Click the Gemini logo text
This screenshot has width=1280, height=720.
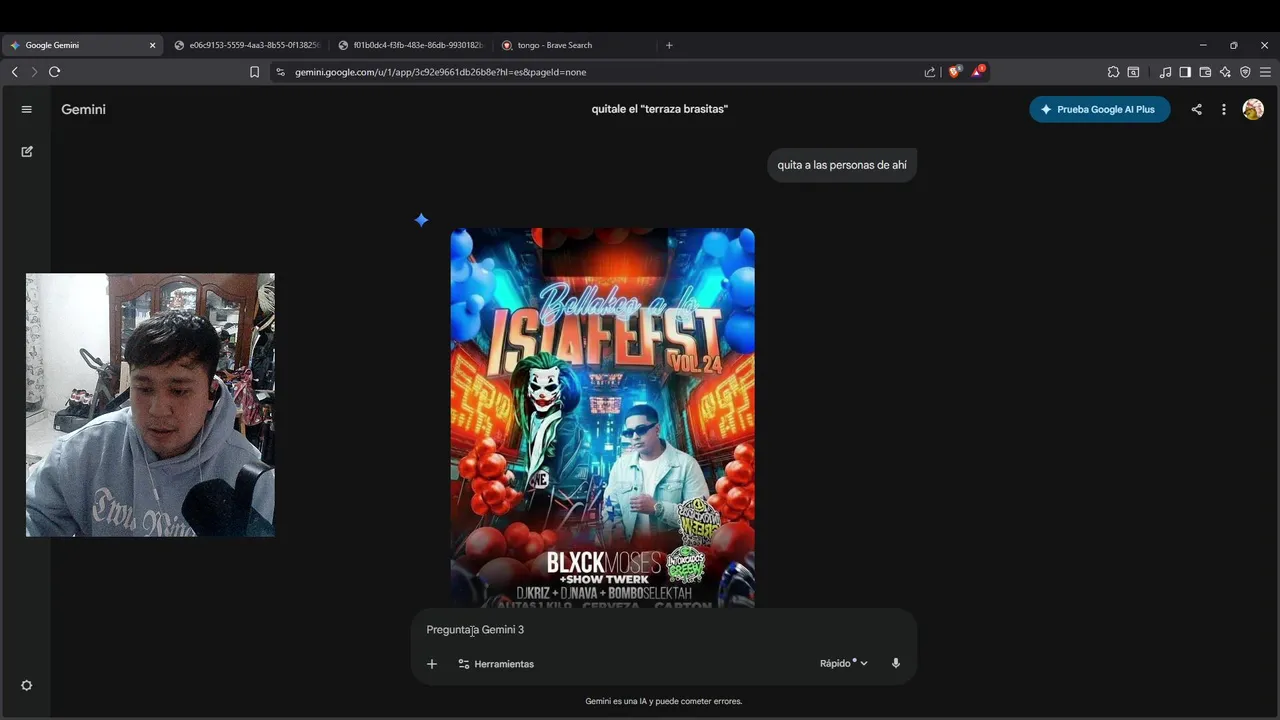pos(83,109)
